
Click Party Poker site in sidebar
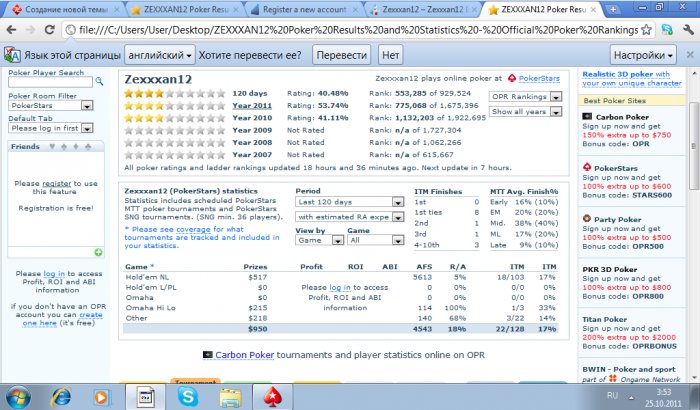(617, 219)
